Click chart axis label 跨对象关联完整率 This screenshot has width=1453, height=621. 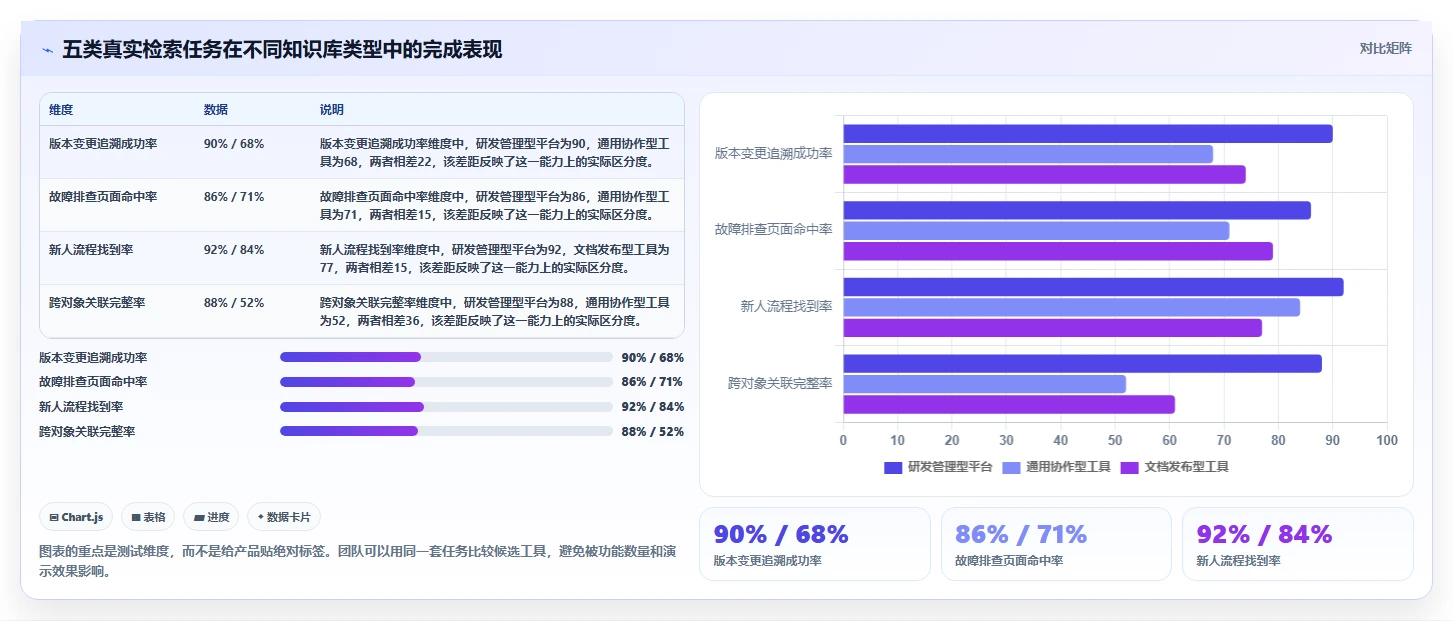coord(779,384)
